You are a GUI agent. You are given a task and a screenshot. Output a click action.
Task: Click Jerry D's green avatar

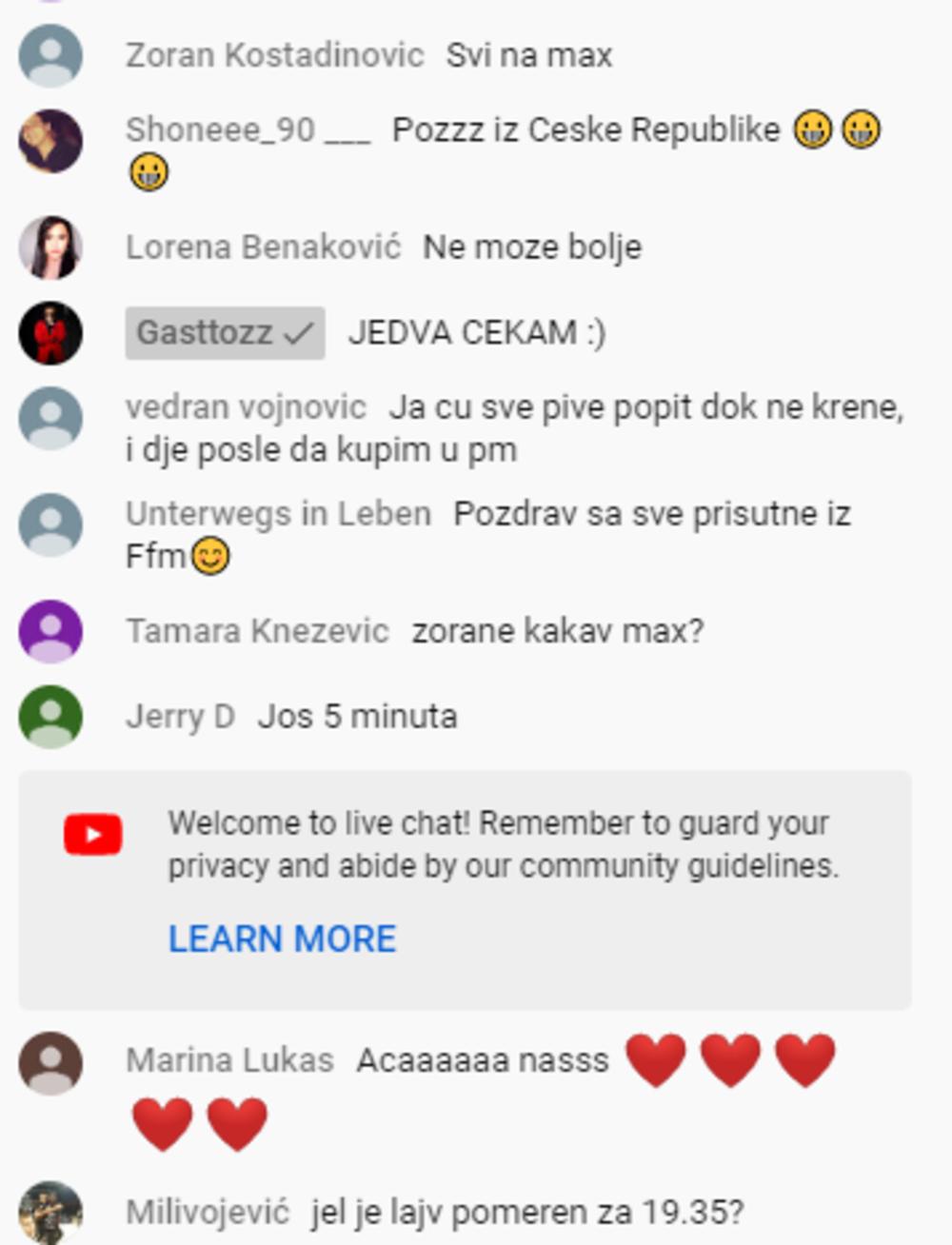(50, 717)
